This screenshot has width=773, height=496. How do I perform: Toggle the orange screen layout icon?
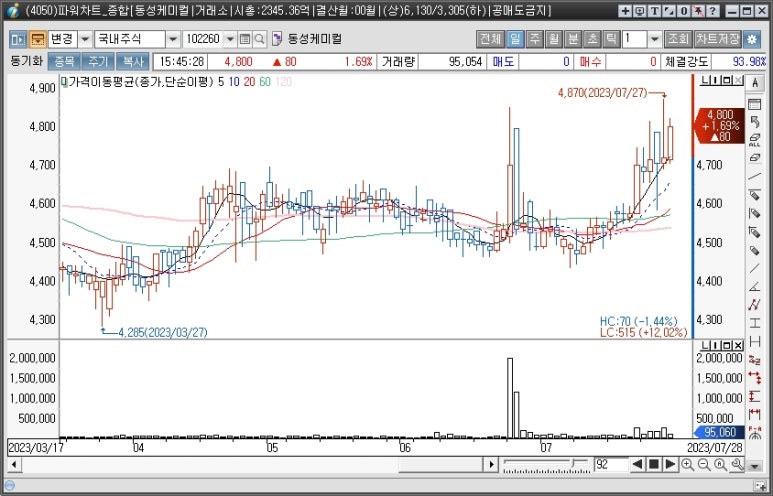coord(37,39)
